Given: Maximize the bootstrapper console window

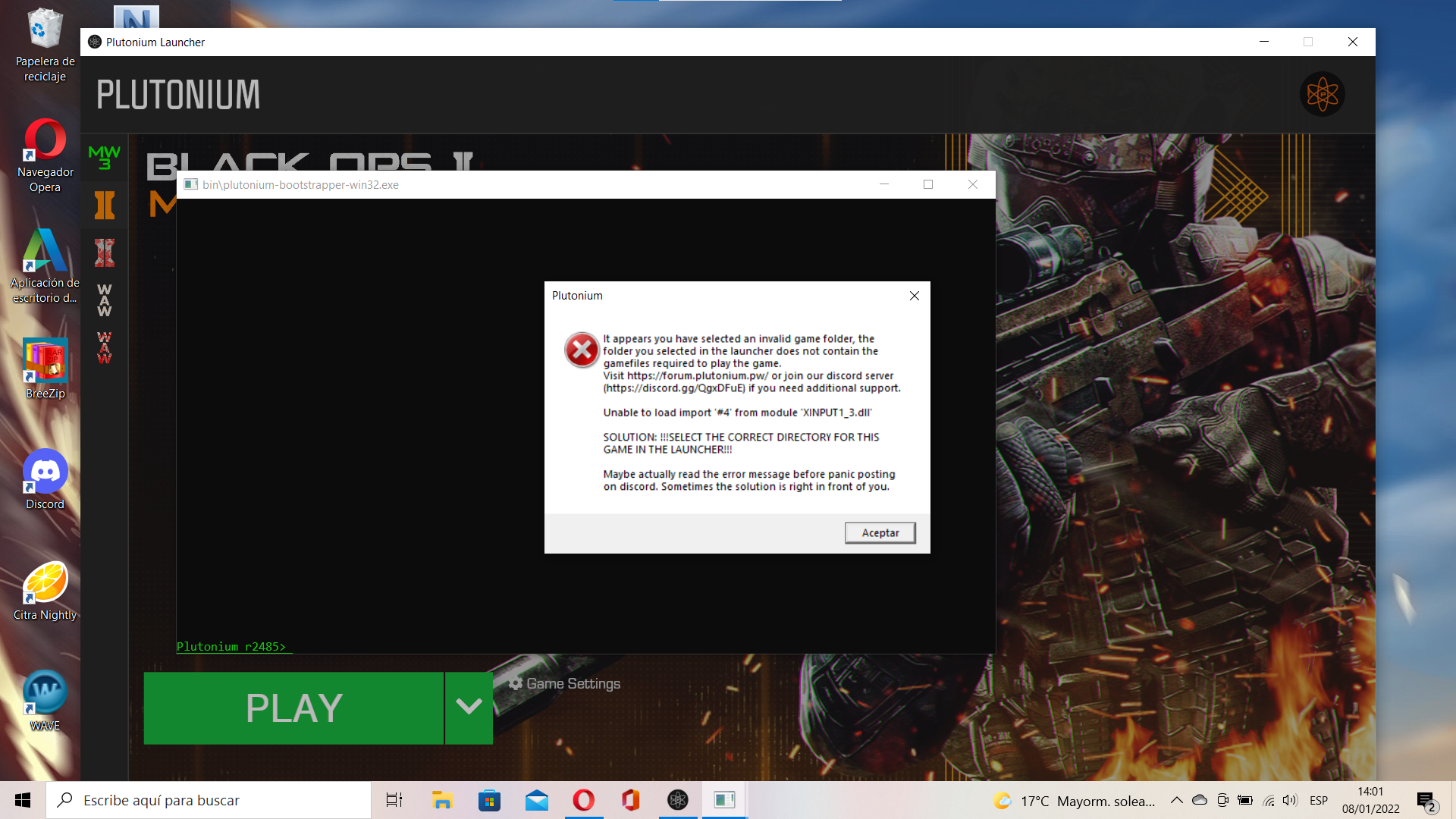Looking at the screenshot, I should (928, 184).
